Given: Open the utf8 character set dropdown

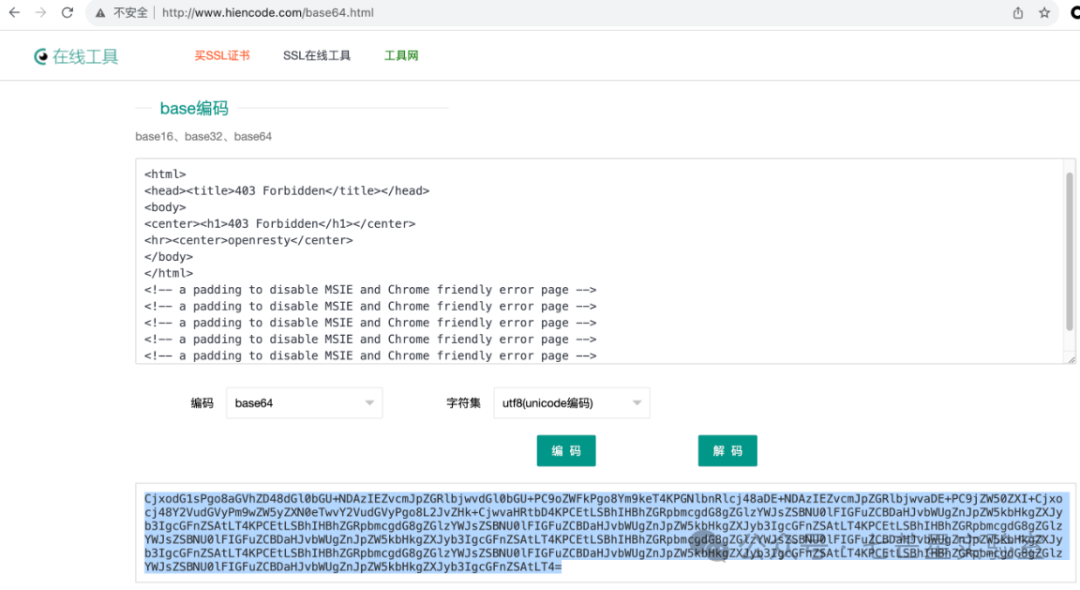Looking at the screenshot, I should point(571,402).
